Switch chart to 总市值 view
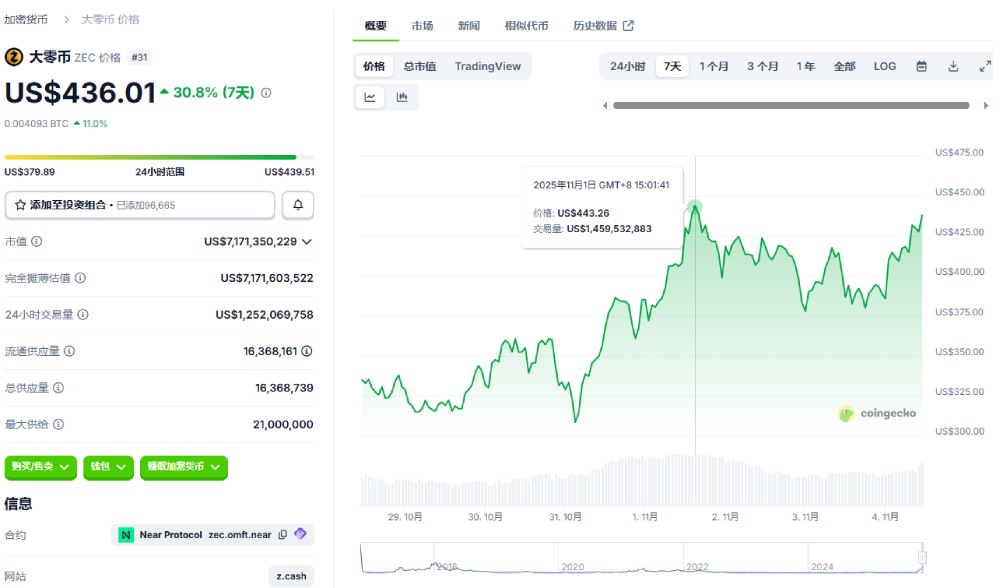This screenshot has width=1000, height=588. pos(420,66)
